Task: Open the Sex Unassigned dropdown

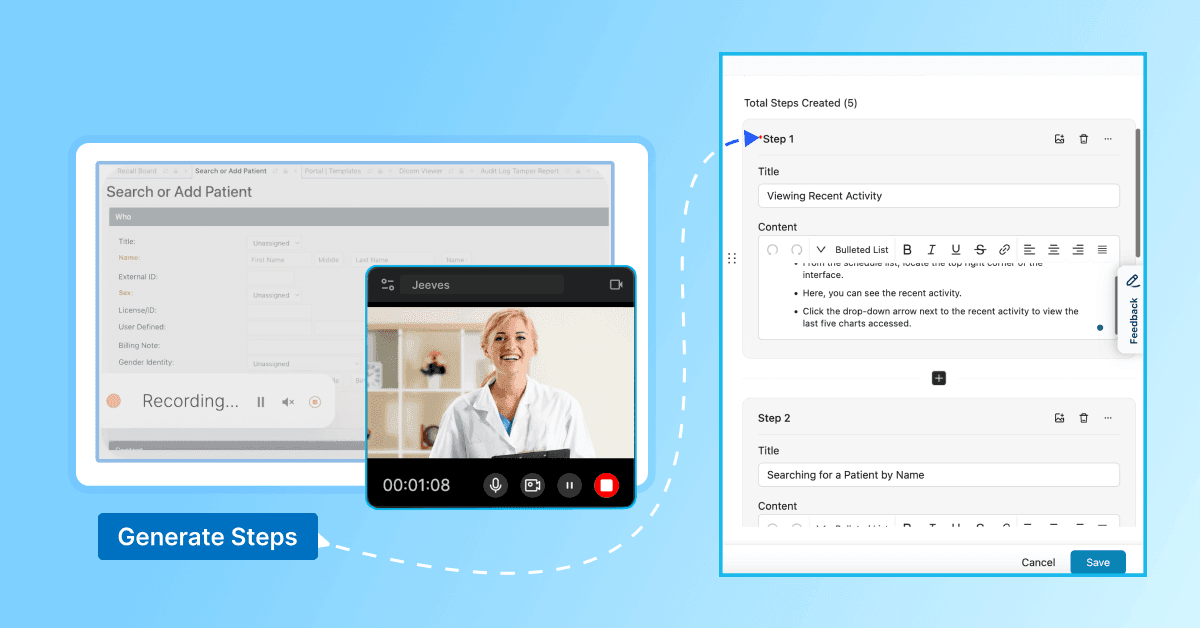Action: [275, 295]
